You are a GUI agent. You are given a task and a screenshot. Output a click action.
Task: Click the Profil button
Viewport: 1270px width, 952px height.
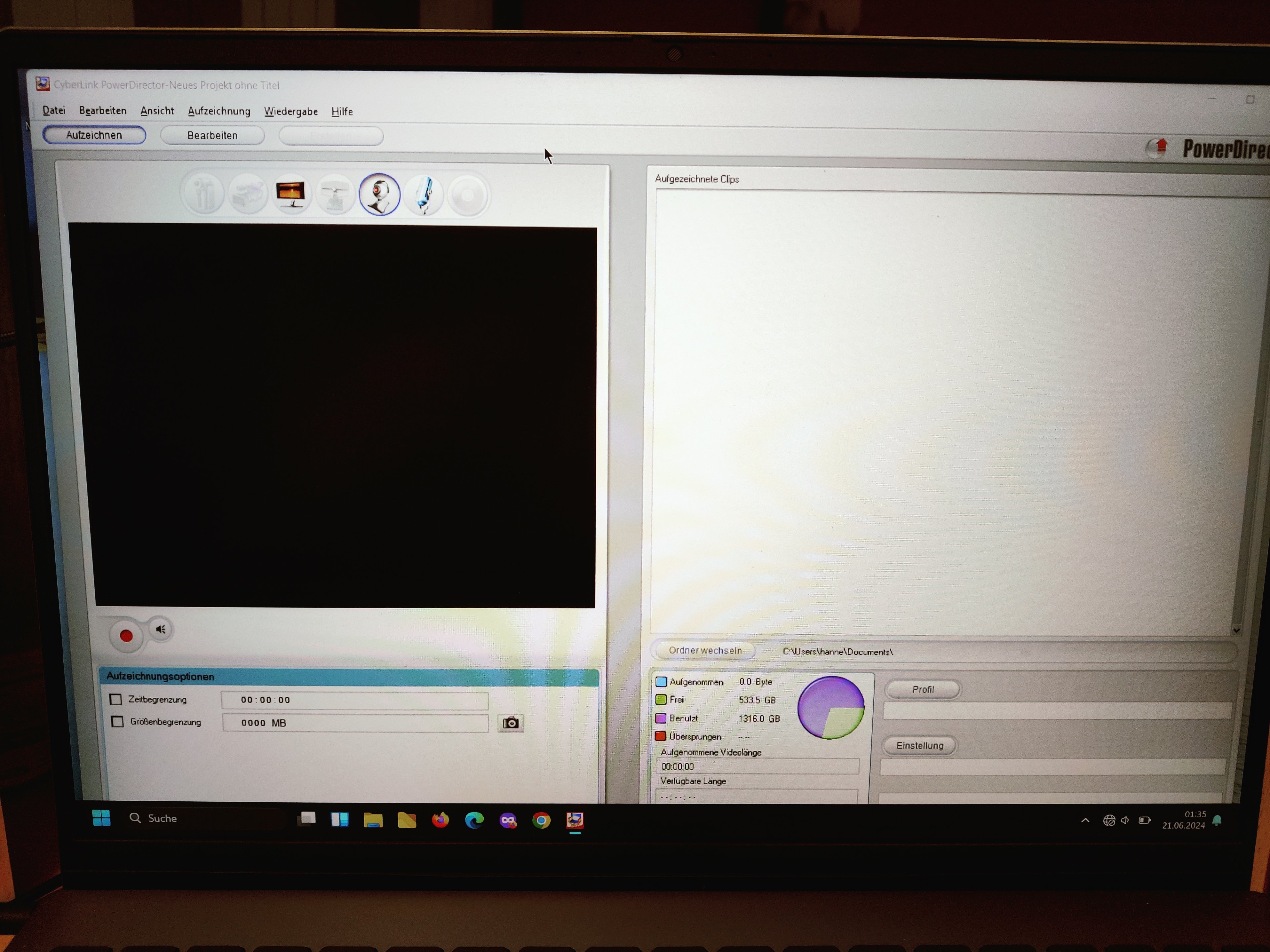[923, 689]
